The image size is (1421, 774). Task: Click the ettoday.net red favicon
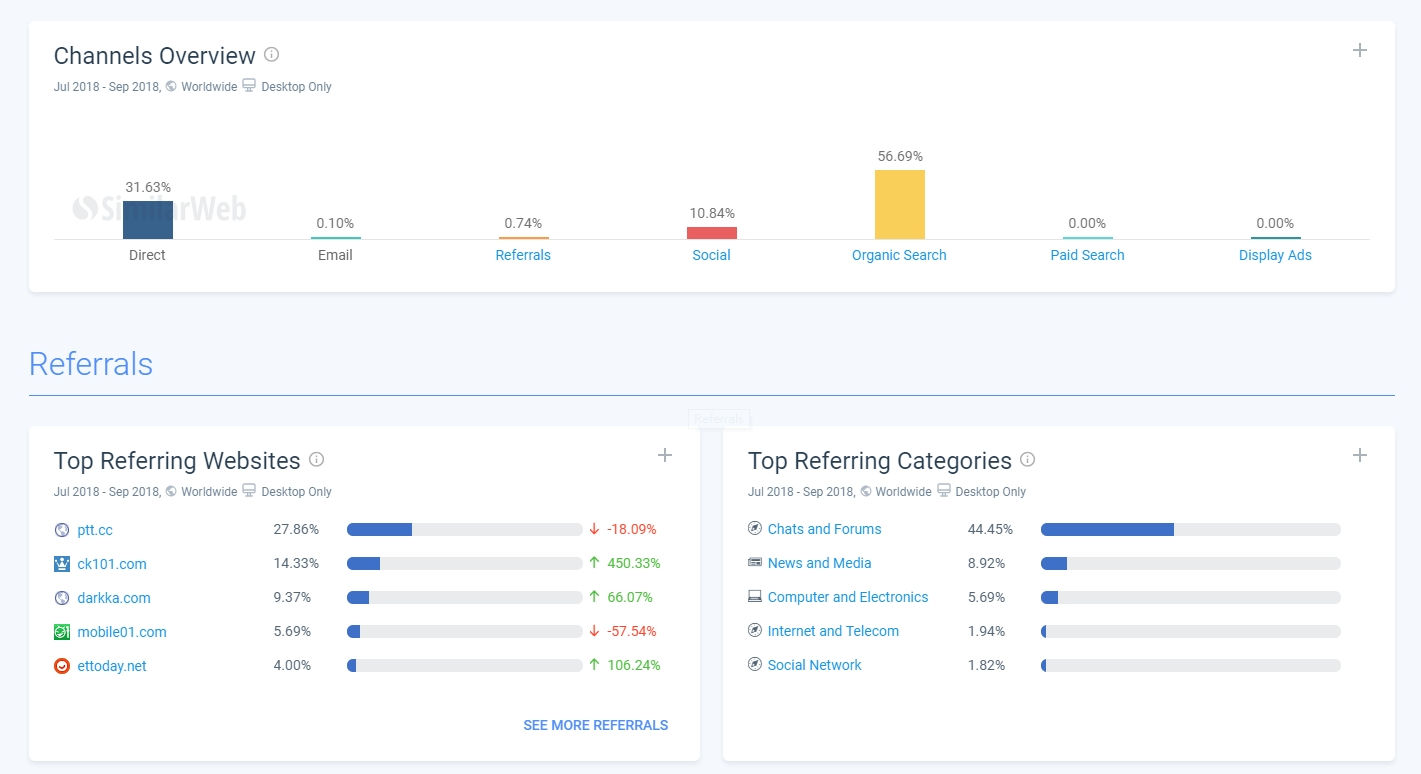[x=62, y=666]
